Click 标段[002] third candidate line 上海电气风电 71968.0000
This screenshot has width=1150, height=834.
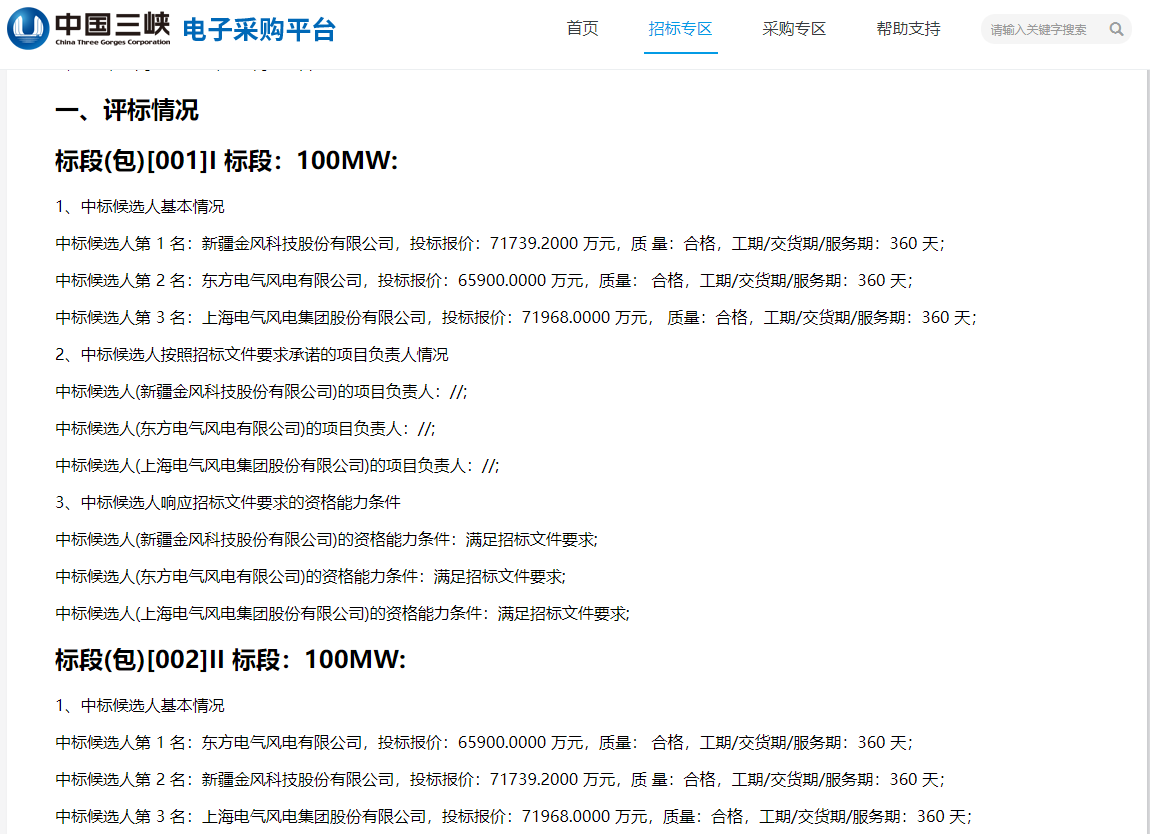point(514,816)
